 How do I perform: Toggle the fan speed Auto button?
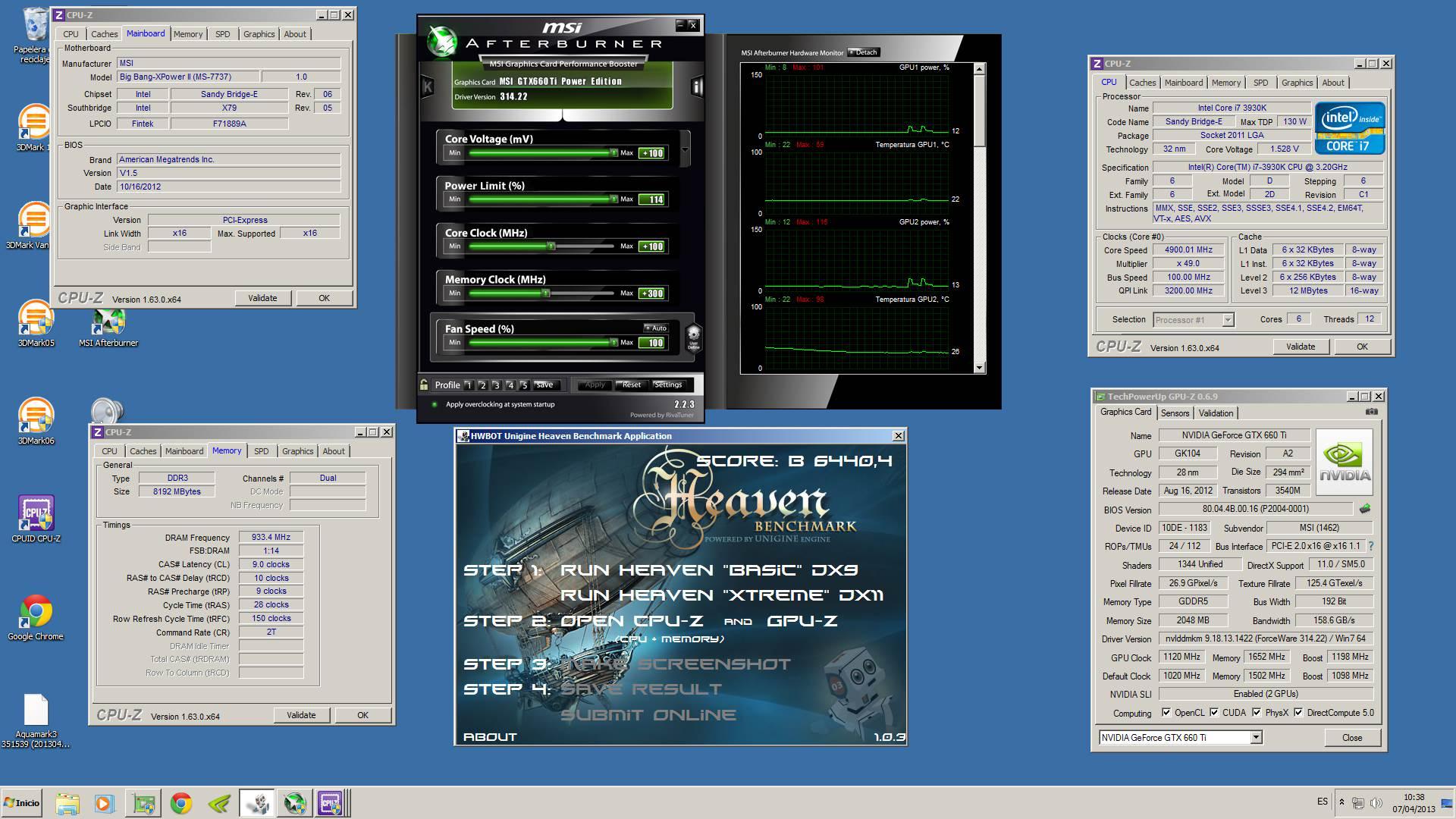pyautogui.click(x=656, y=328)
